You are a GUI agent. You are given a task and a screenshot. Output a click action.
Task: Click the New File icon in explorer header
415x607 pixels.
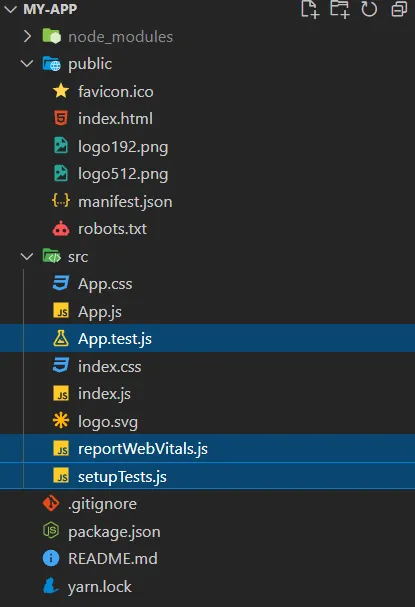[310, 9]
